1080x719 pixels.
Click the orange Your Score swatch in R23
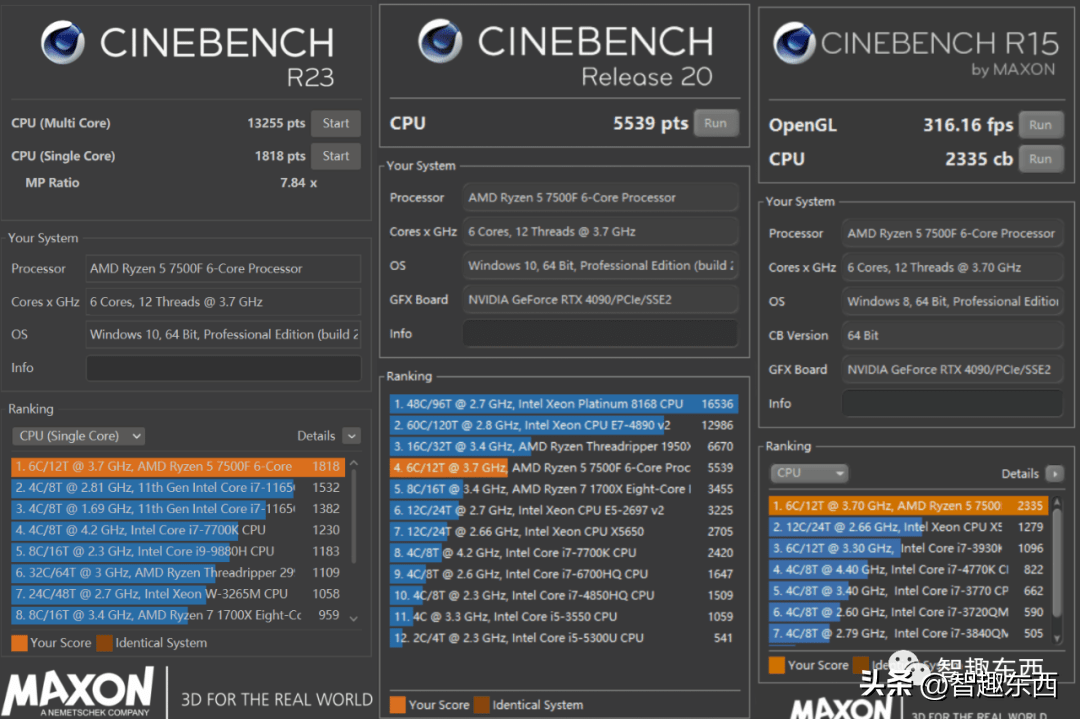point(19,643)
